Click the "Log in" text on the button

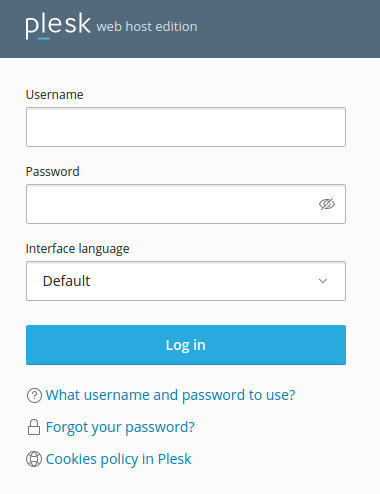[186, 345]
